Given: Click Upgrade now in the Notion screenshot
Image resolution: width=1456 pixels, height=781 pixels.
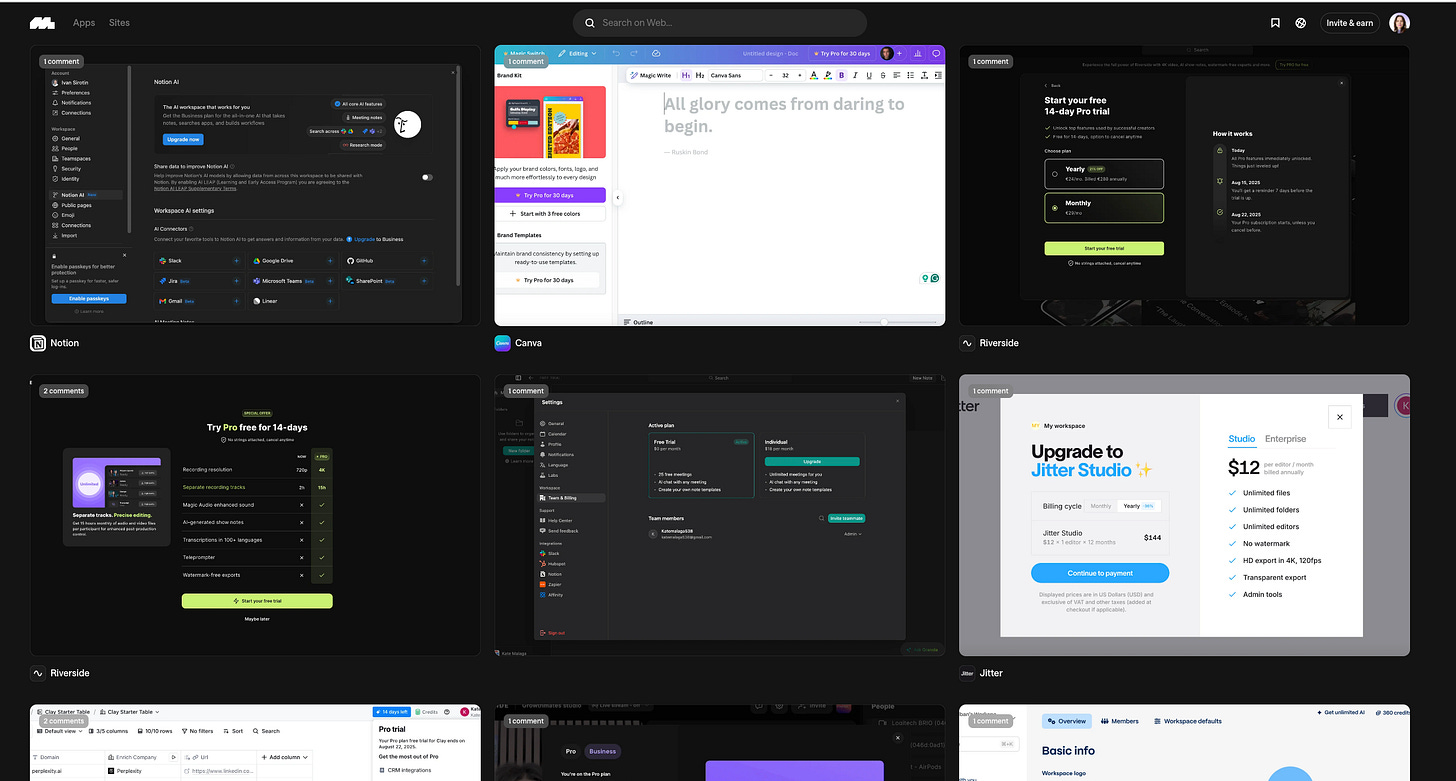Looking at the screenshot, I should coord(183,139).
